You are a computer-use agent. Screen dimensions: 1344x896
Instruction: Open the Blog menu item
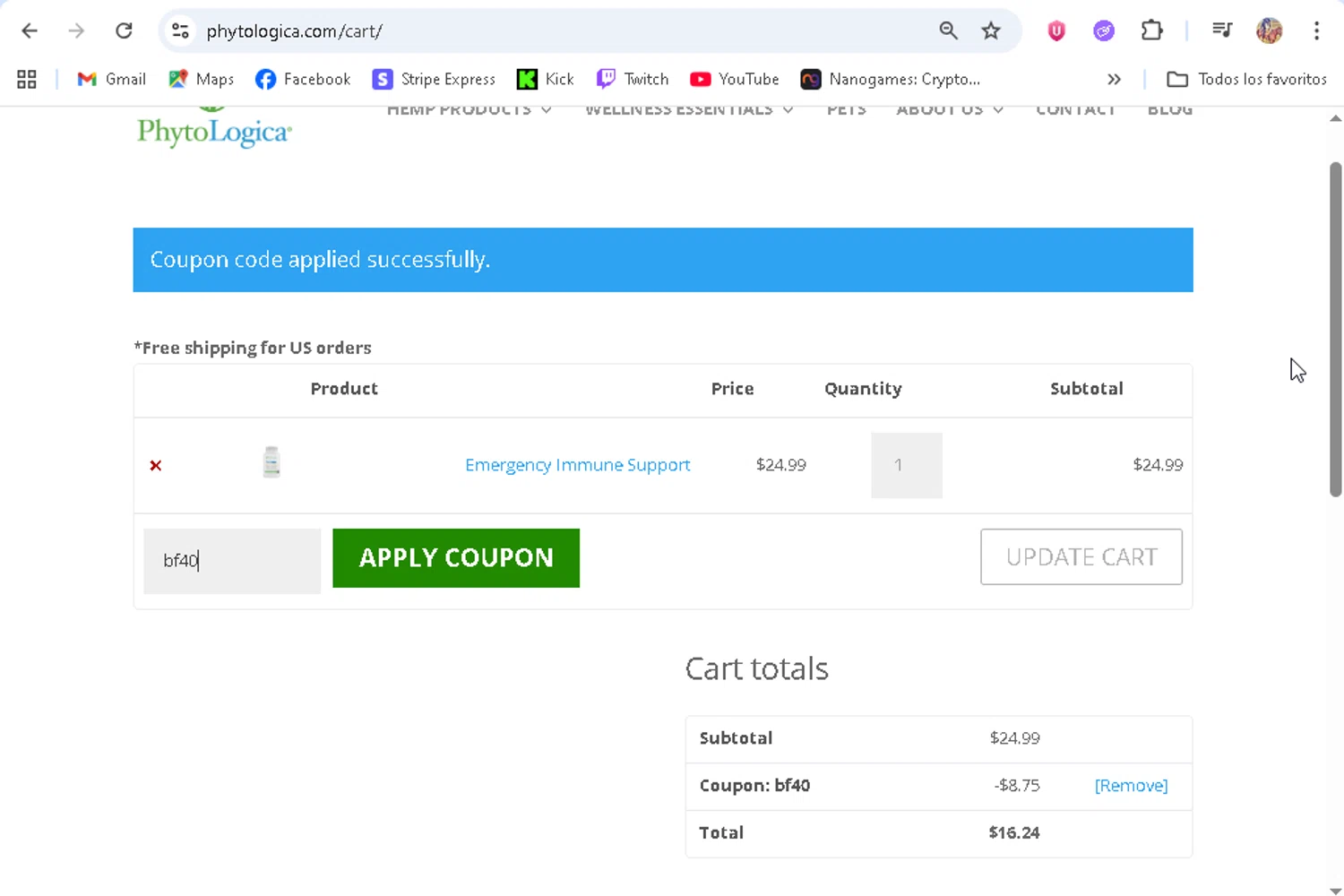point(1169,110)
